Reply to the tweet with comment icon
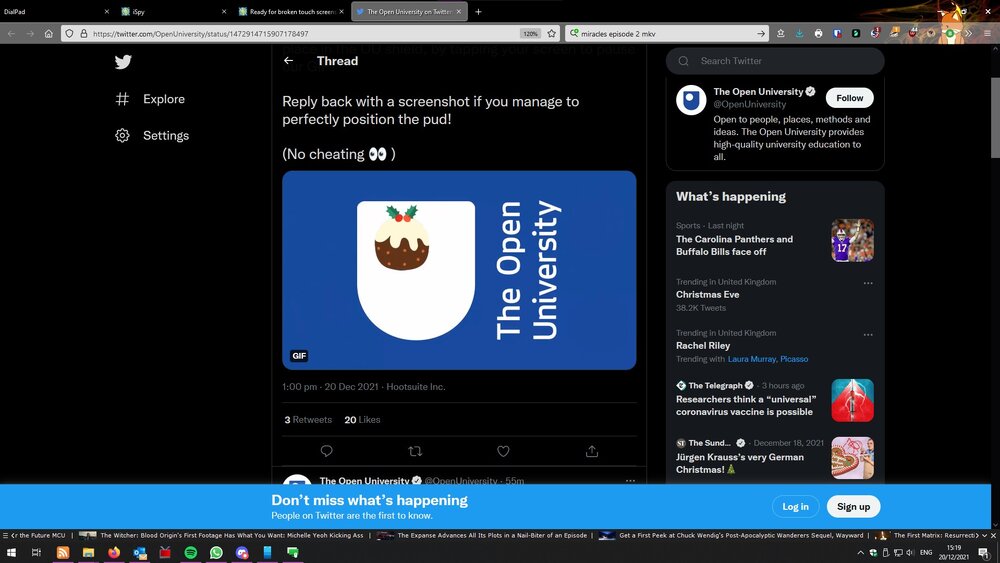The image size is (1000, 563). [327, 451]
